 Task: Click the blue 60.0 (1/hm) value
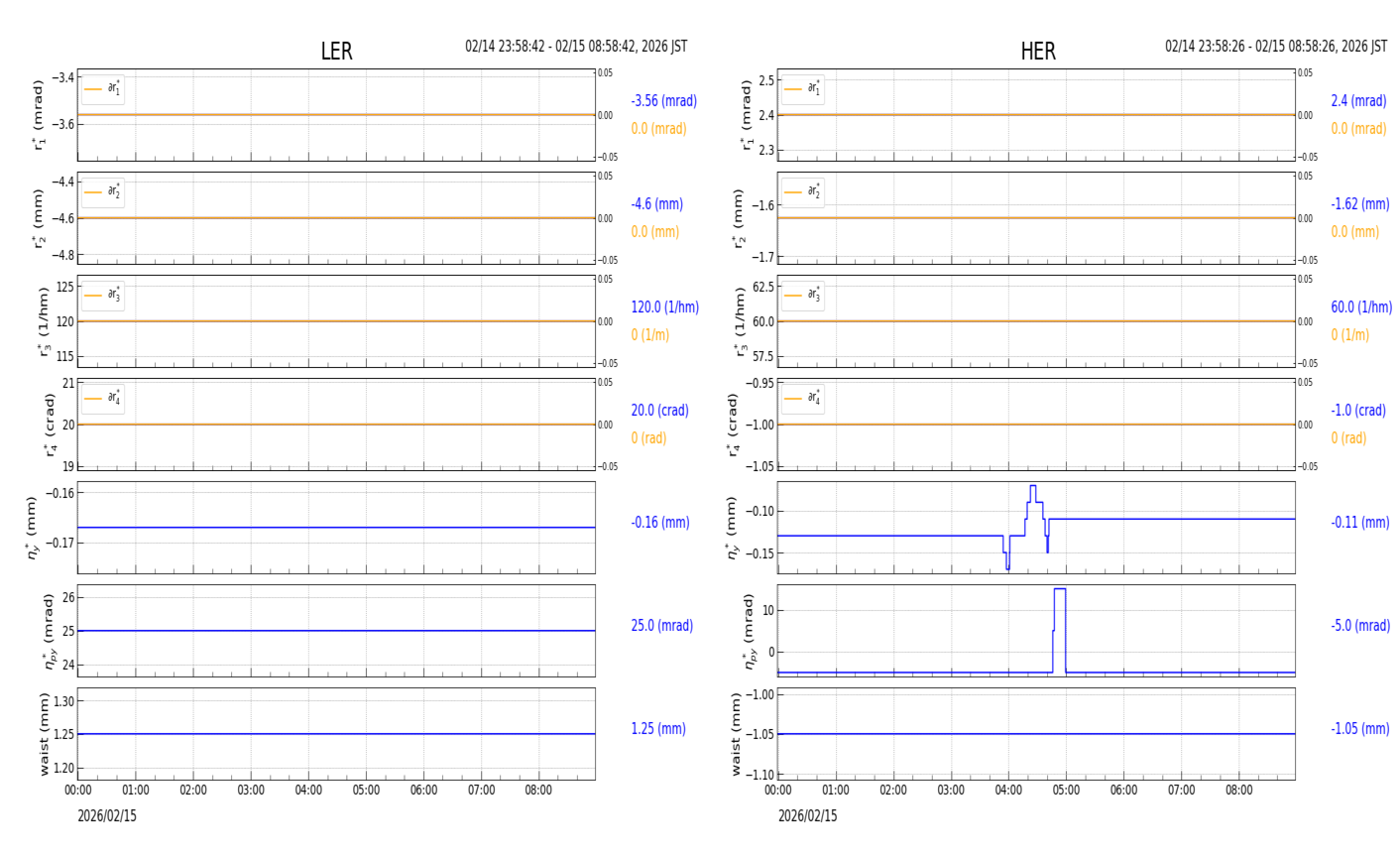[x=1361, y=307]
